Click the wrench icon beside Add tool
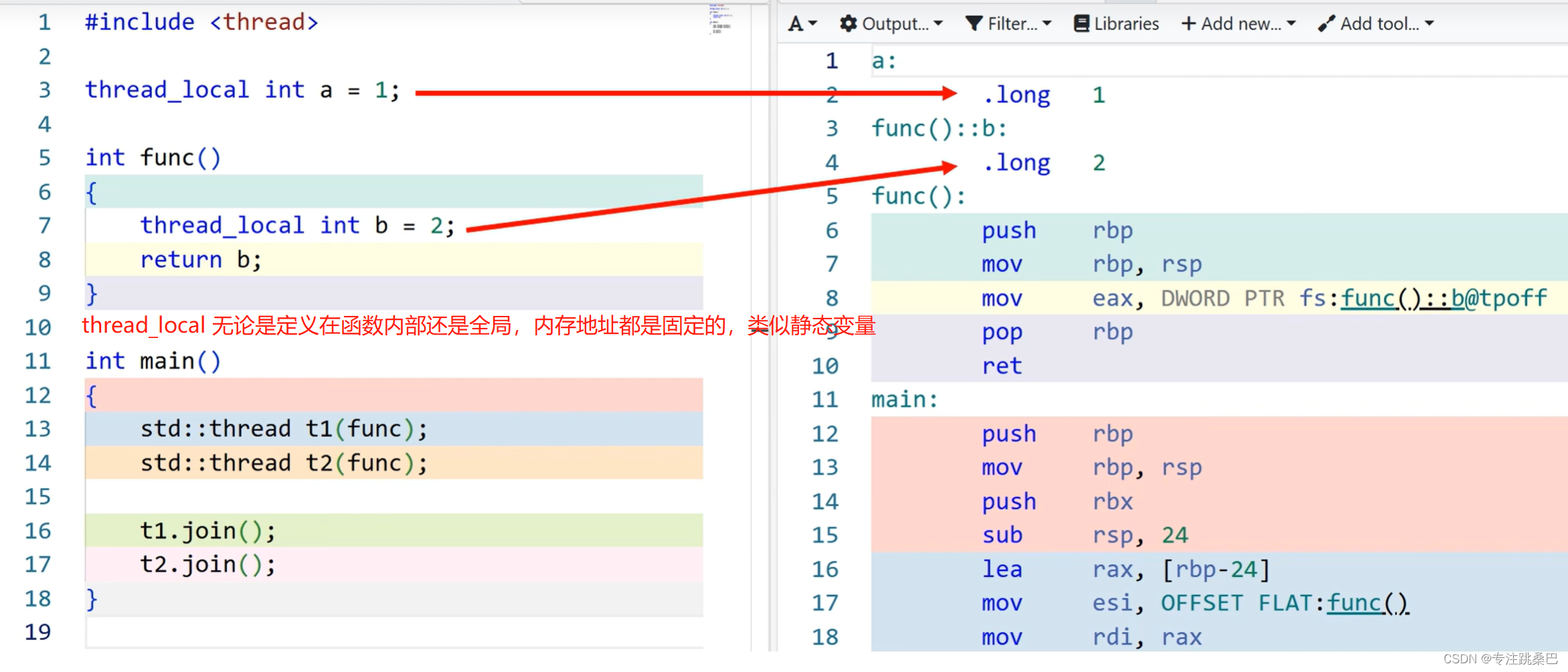Viewport: 1568px width, 672px height. [x=1326, y=24]
